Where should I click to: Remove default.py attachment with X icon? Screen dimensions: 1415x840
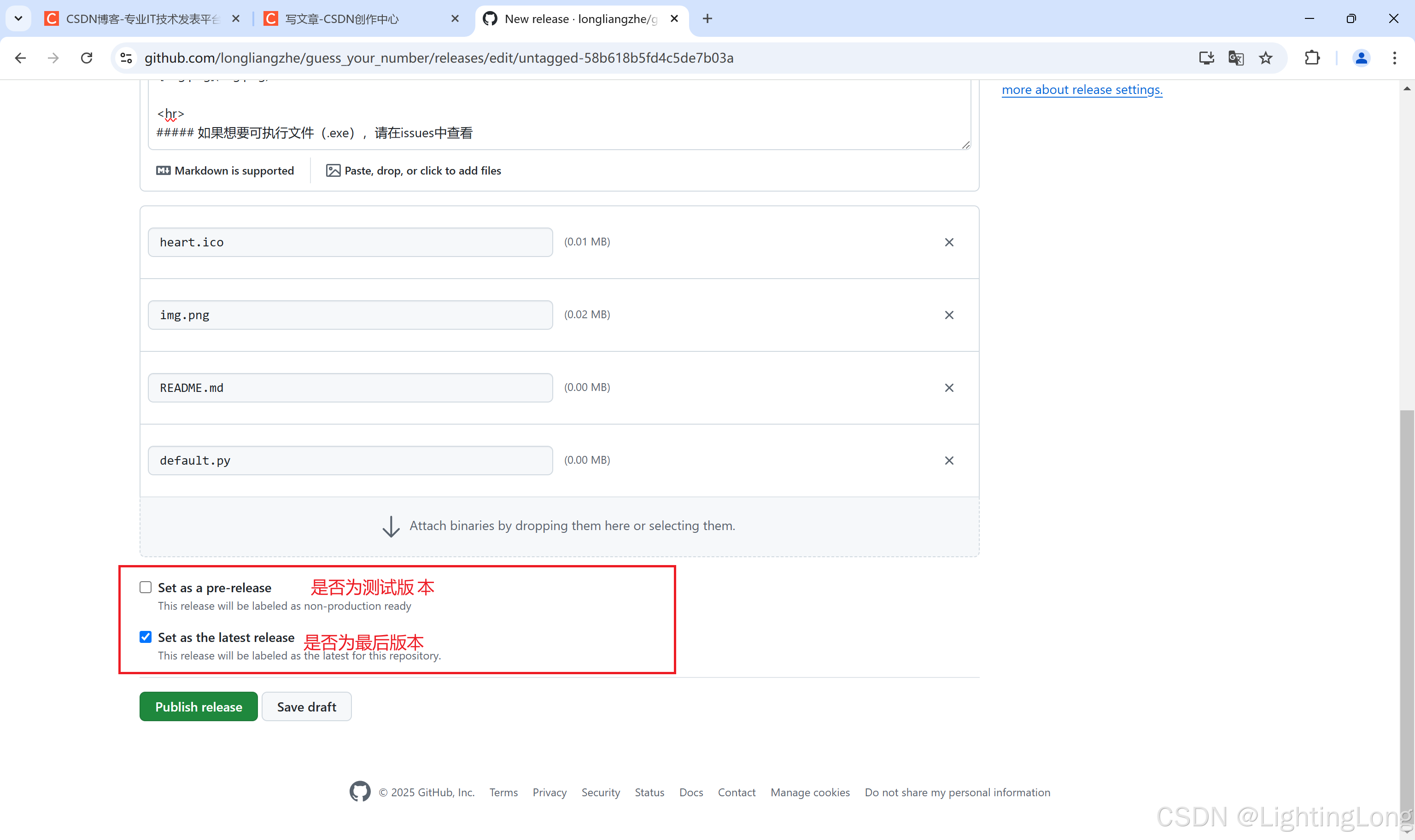pos(948,460)
